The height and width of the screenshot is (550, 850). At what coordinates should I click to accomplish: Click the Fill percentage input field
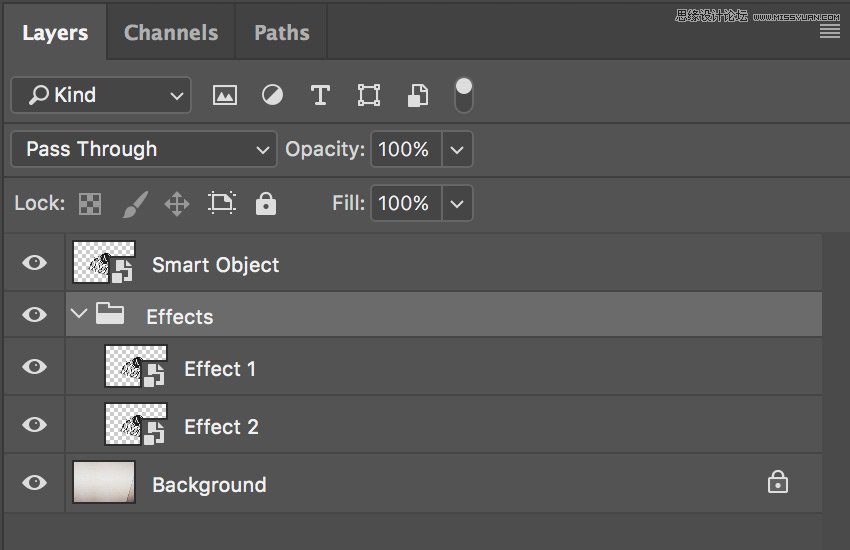(x=404, y=204)
